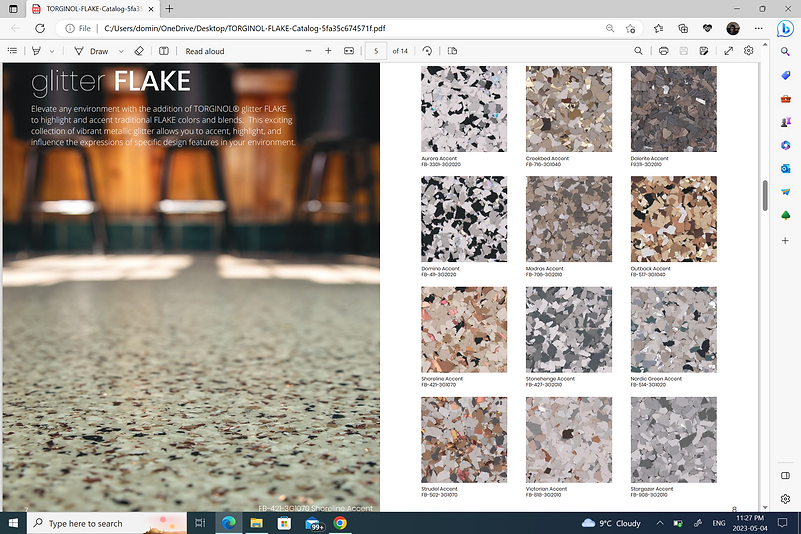Open the table of contents sidebar
This screenshot has height=534, width=801.
(x=12, y=51)
